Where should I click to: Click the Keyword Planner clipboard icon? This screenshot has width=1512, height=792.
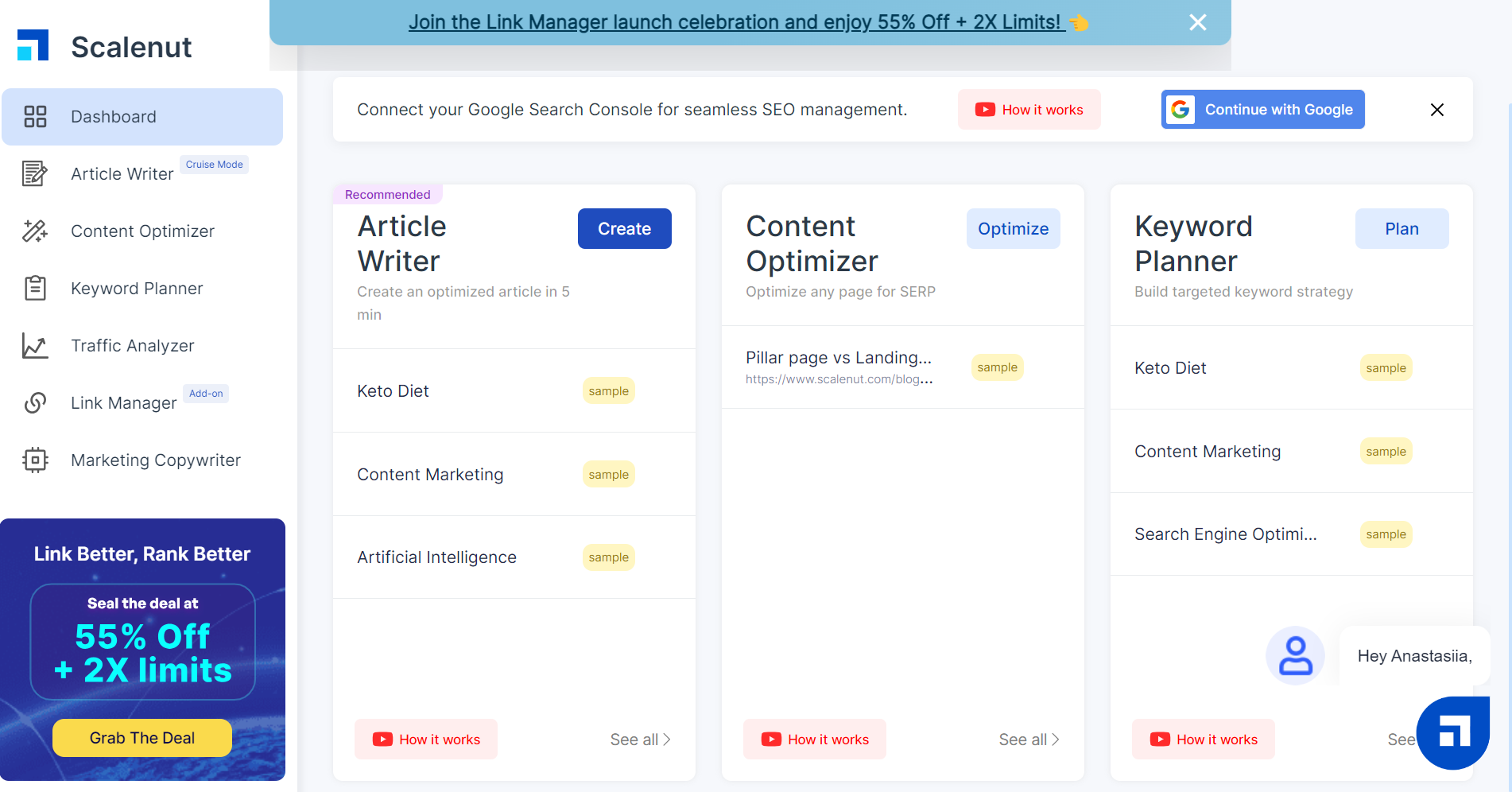point(35,288)
